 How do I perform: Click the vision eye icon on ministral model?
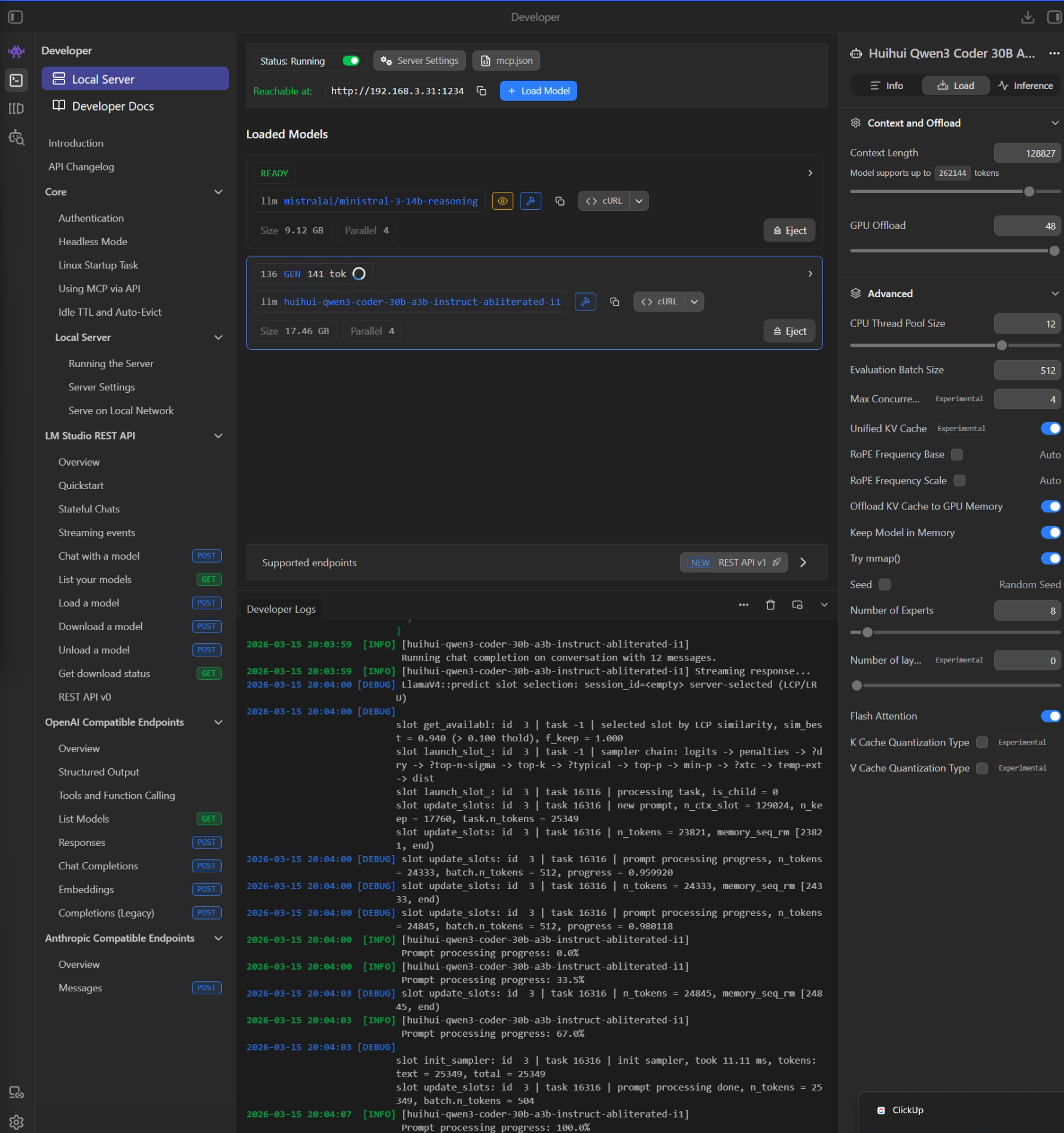click(502, 201)
